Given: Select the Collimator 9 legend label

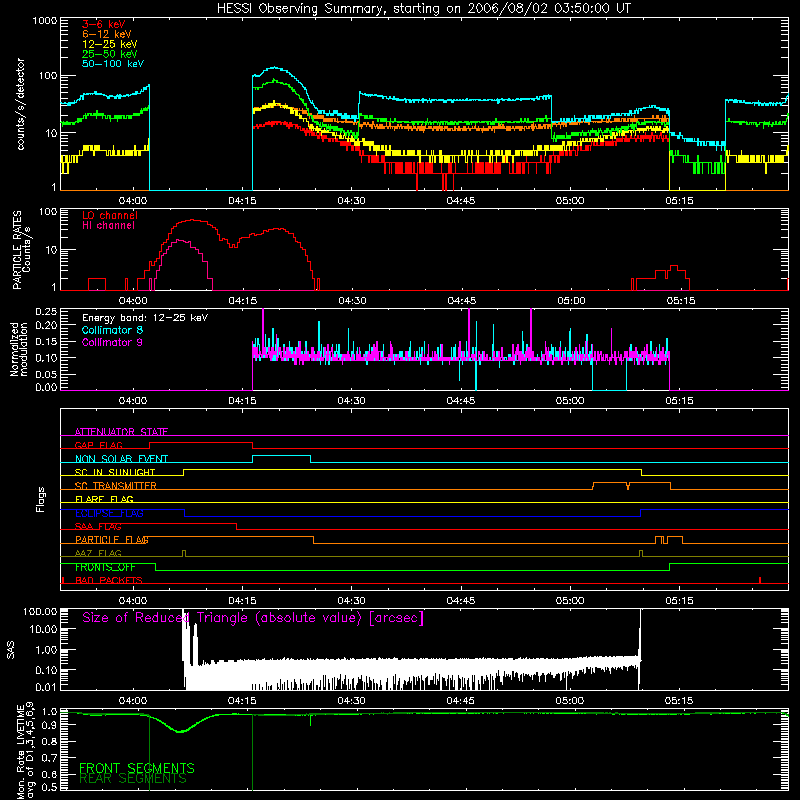Looking at the screenshot, I should click(112, 342).
